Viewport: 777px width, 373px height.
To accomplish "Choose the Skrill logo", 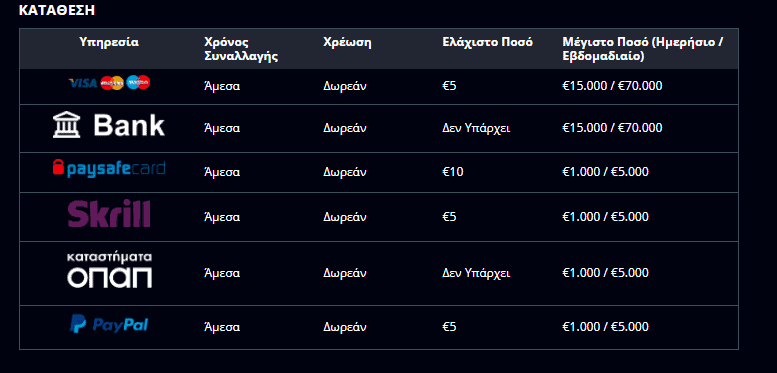I will pyautogui.click(x=109, y=213).
